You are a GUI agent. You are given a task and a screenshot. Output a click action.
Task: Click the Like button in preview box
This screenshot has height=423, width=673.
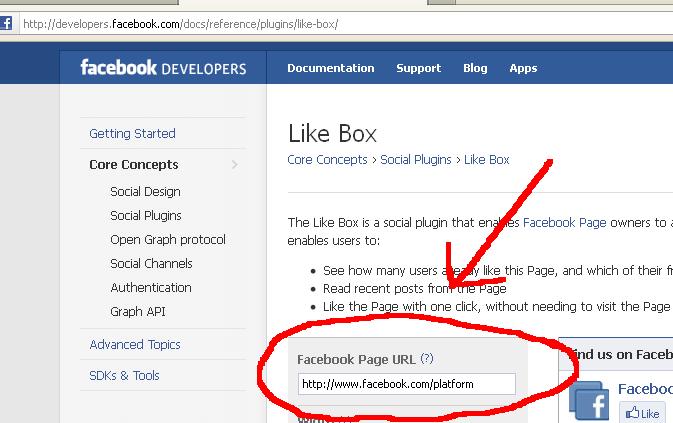click(642, 413)
